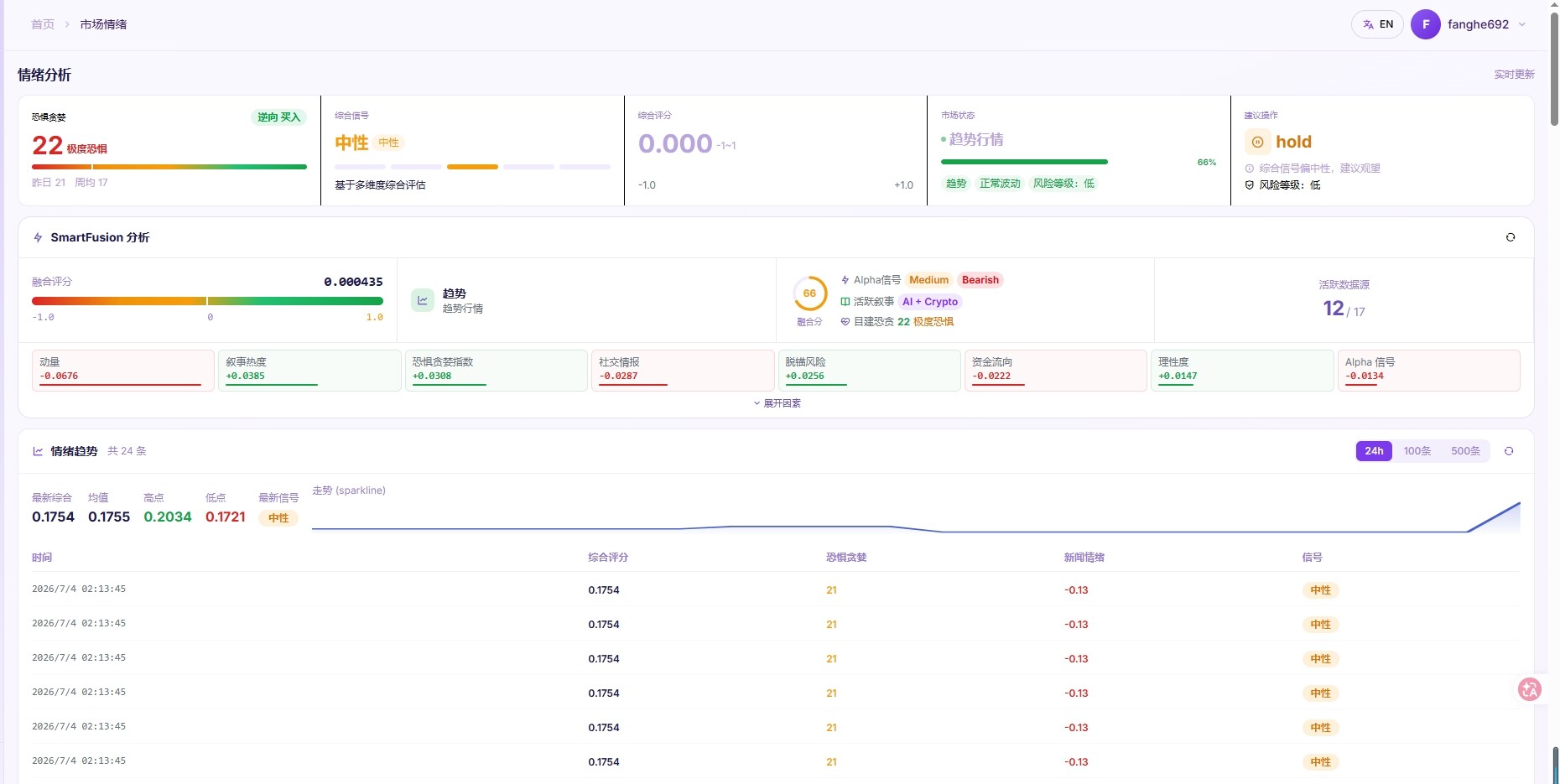This screenshot has height=784, width=1560.
Task: Click the 0.000435 fusion score value
Action: (353, 282)
